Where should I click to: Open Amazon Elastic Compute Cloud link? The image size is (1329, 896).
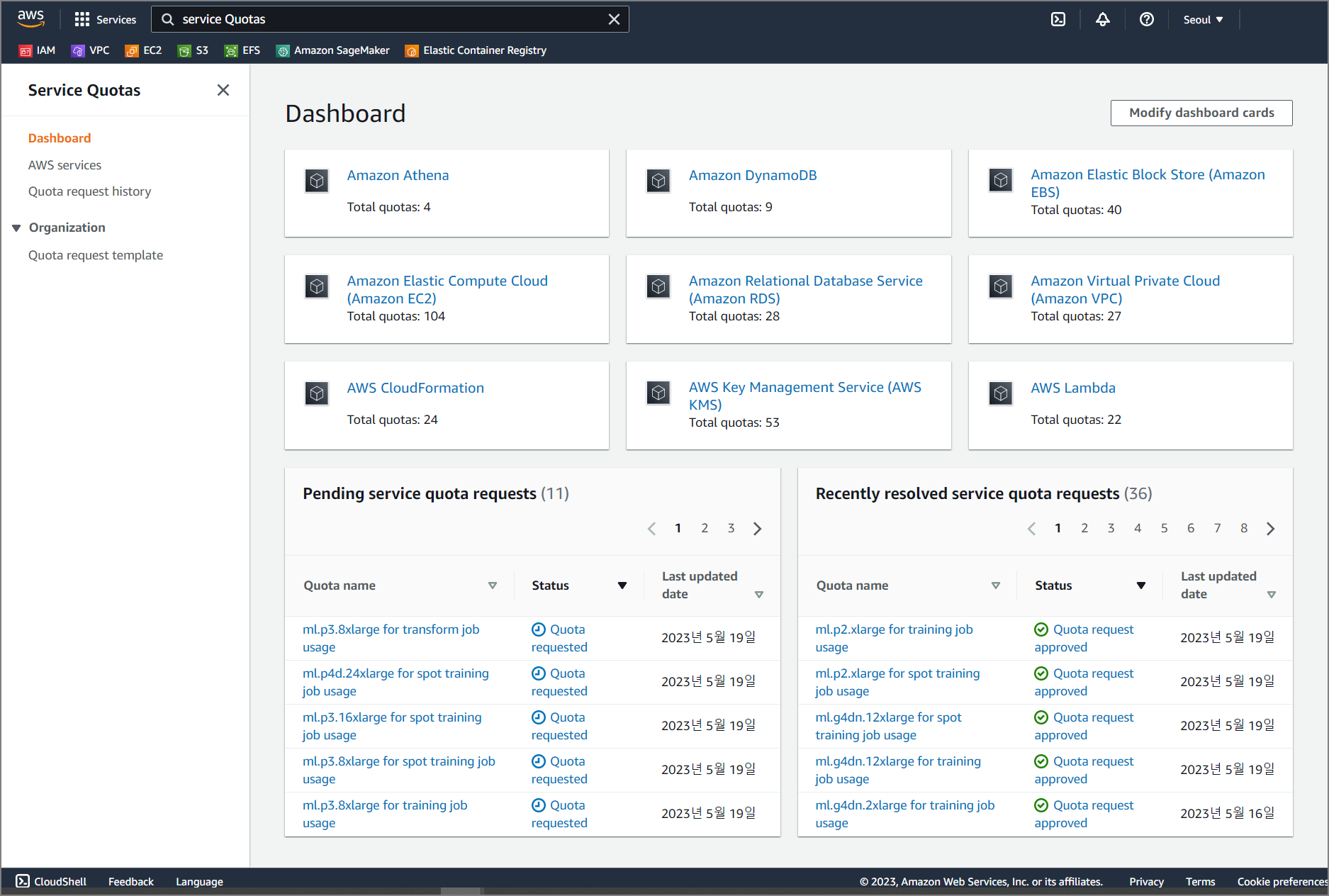pos(447,289)
